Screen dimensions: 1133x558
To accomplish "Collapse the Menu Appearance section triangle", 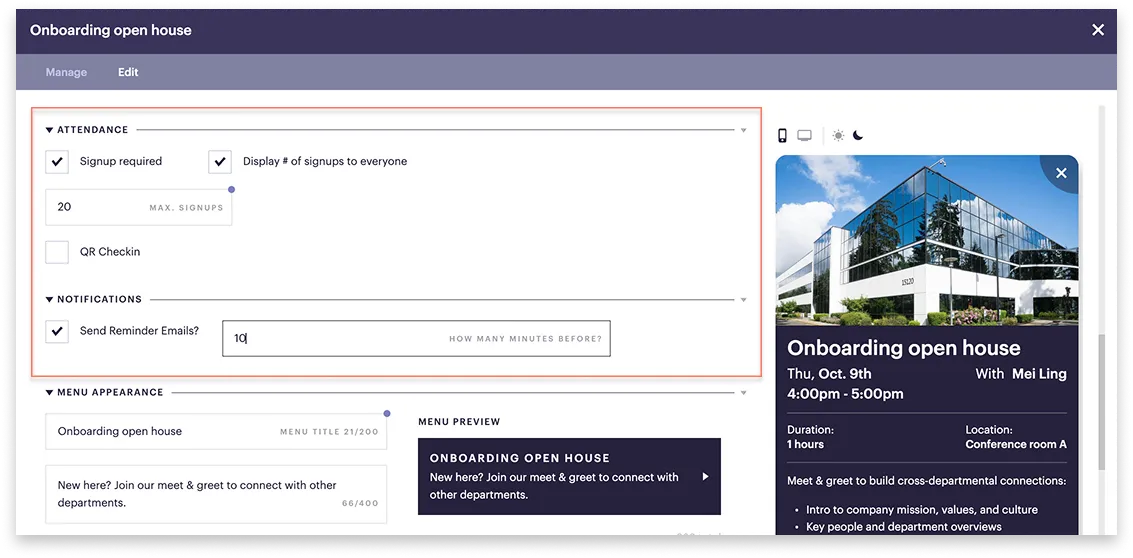I will tap(49, 392).
